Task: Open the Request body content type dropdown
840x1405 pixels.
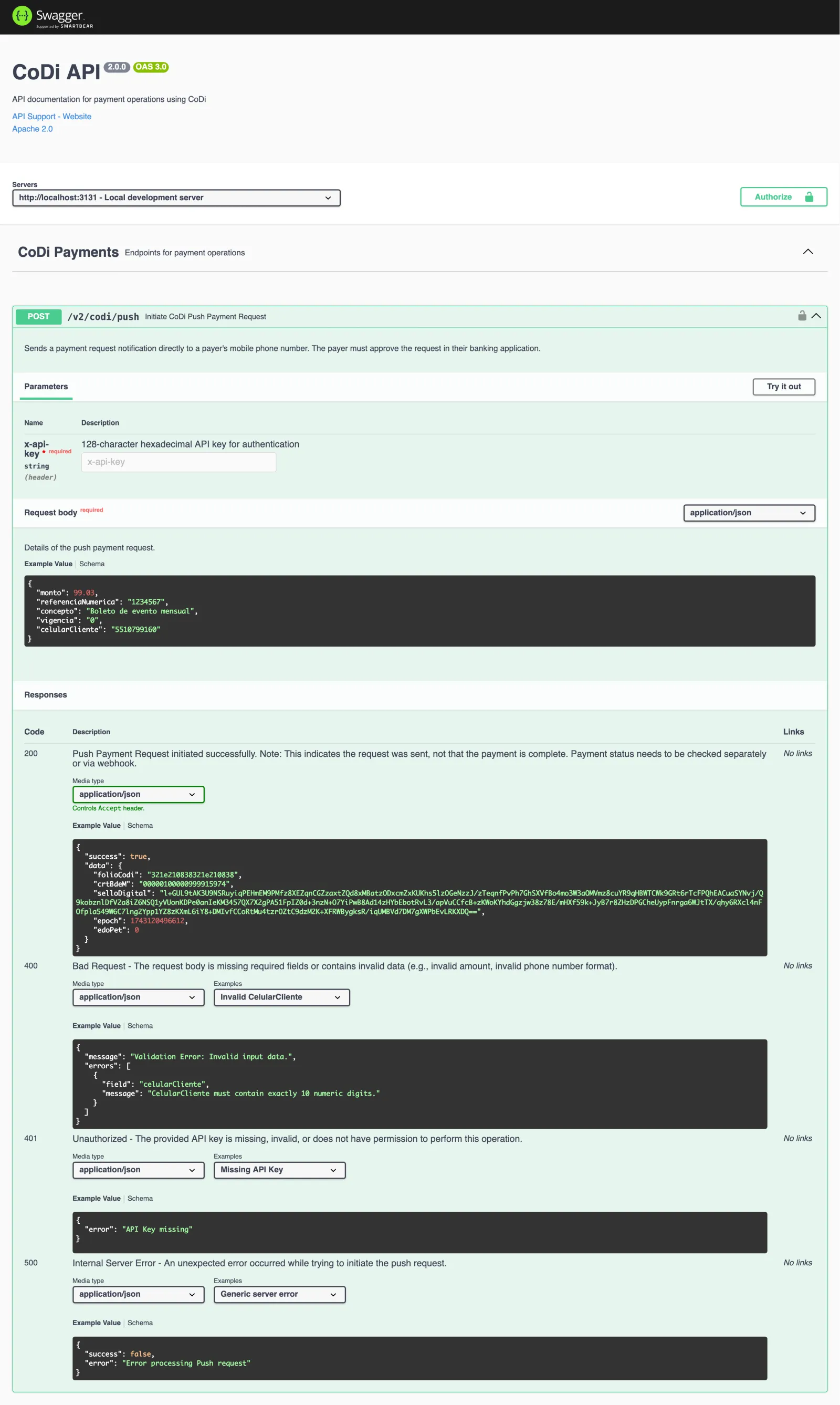Action: 749,513
